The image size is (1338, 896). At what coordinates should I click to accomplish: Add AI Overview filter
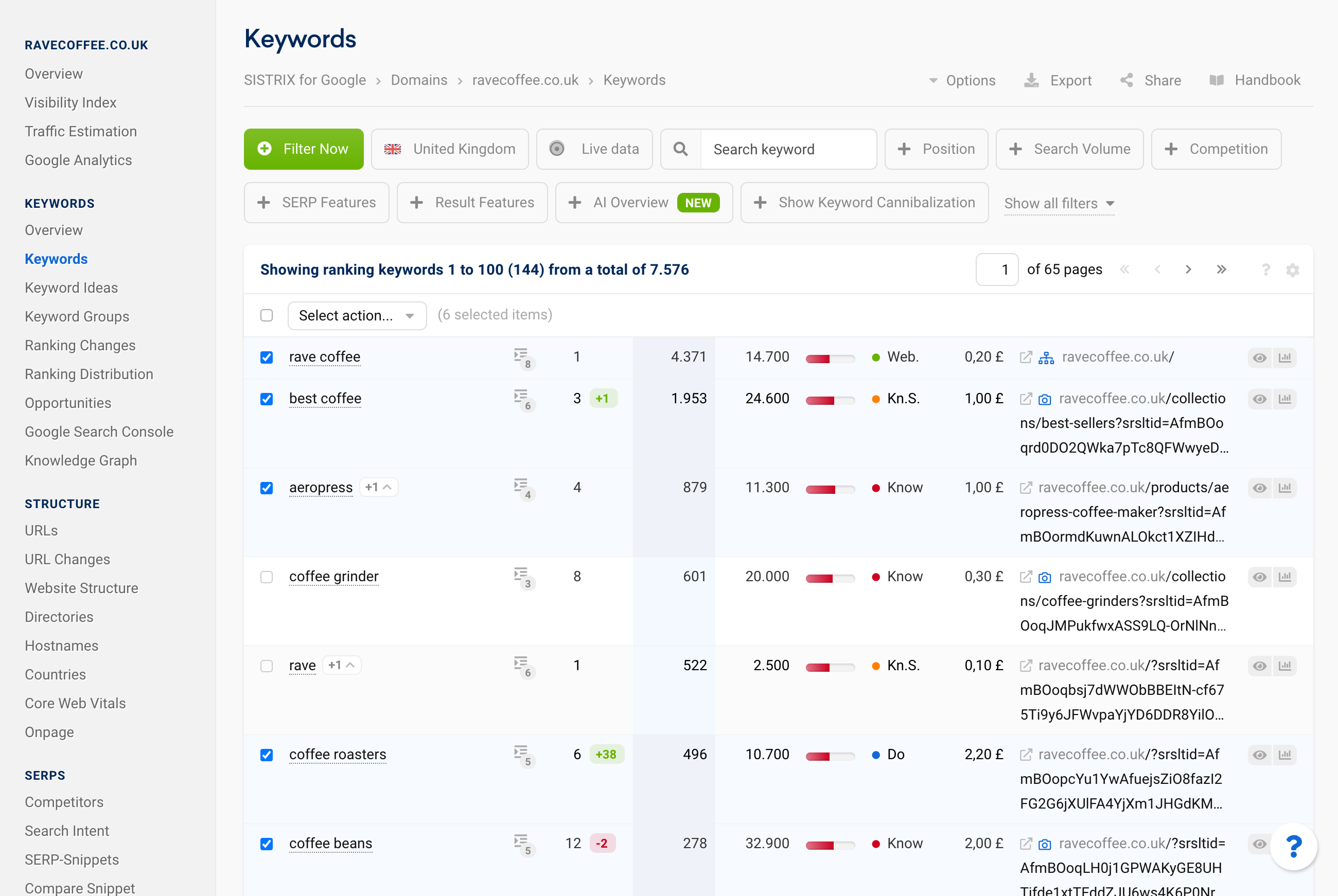[644, 203]
